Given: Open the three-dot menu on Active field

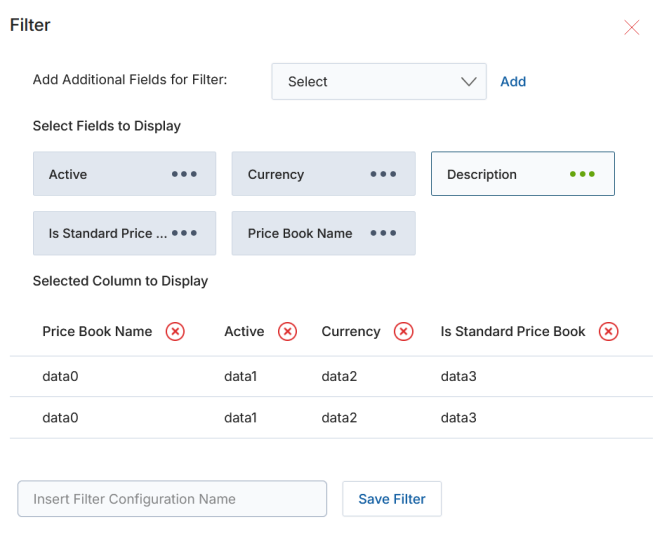Looking at the screenshot, I should pyautogui.click(x=184, y=174).
